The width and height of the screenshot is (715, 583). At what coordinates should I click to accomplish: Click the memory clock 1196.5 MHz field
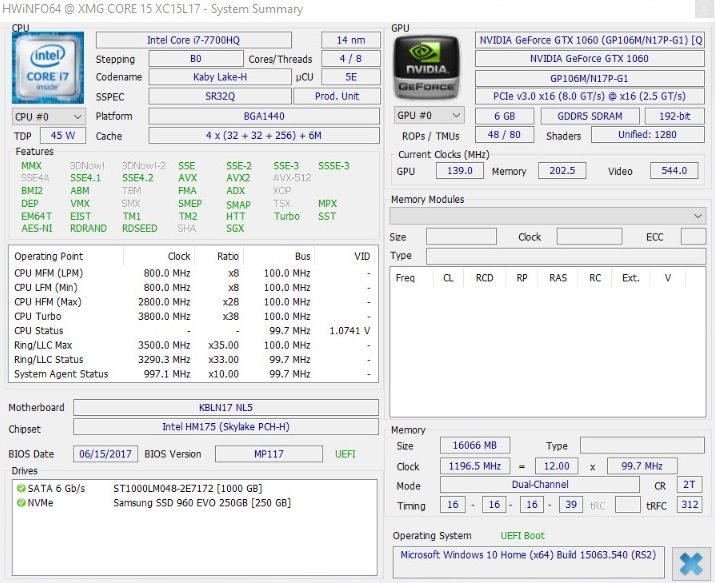pos(475,466)
